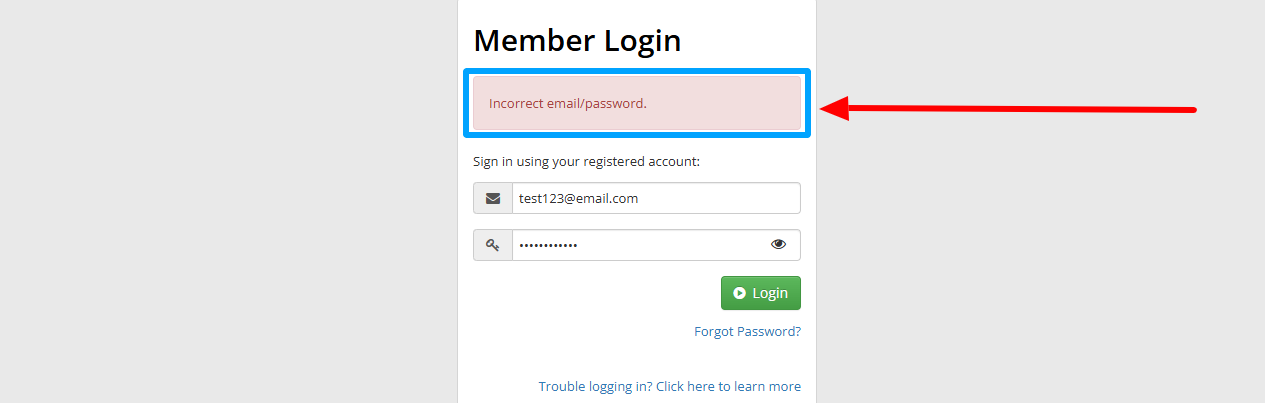This screenshot has height=403, width=1265.
Task: Click the password dots in the password field
Action: pos(548,245)
